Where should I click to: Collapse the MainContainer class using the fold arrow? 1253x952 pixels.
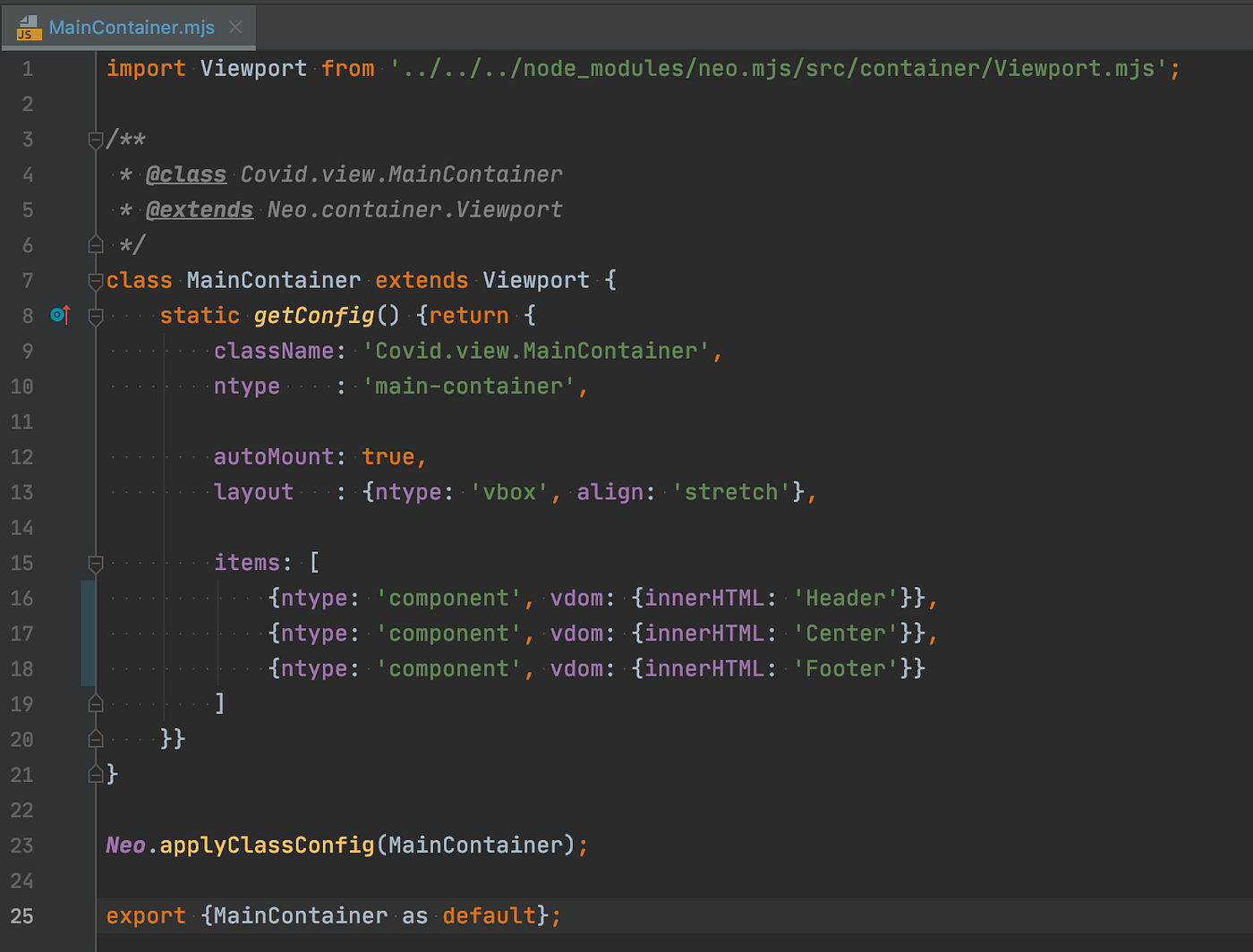pos(95,280)
